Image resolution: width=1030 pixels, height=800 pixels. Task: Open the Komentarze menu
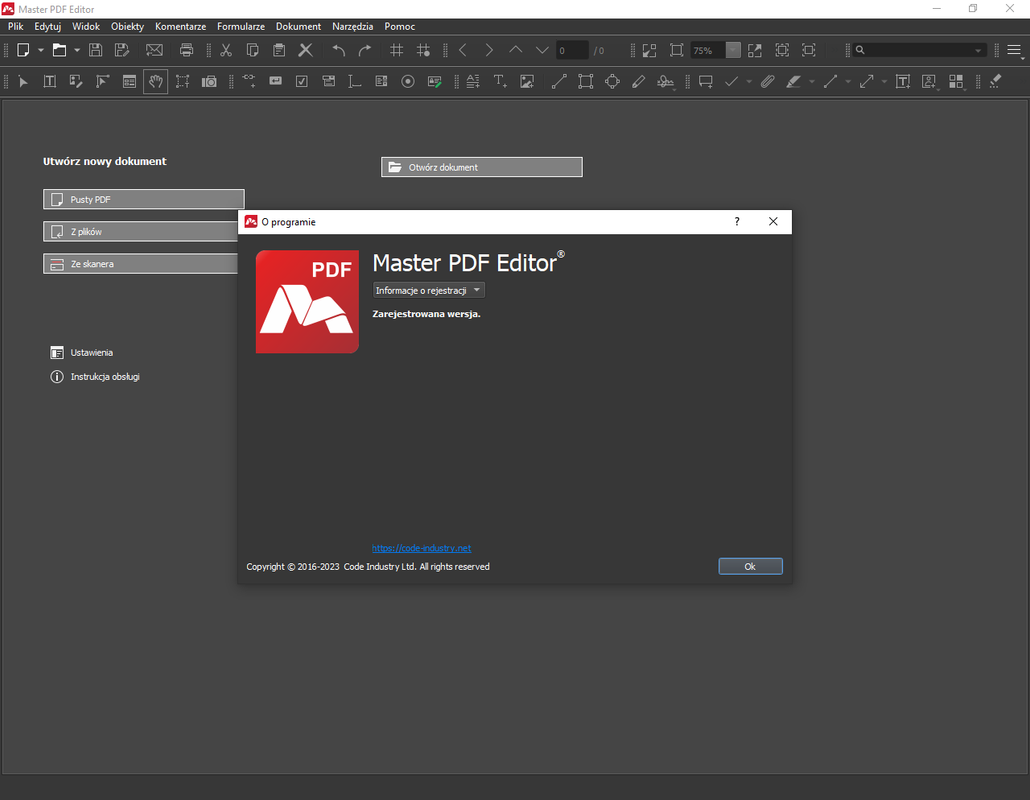point(181,26)
